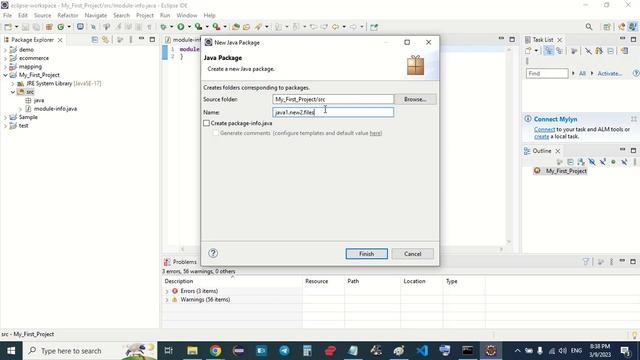Screen dimensions: 640x360
Task: Click the Windows search box
Action: click(x=90, y=351)
